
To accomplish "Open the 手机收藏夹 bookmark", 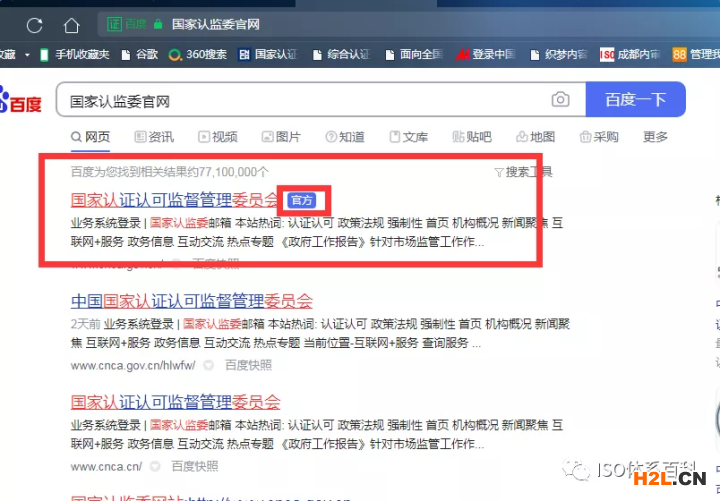I will 75,55.
